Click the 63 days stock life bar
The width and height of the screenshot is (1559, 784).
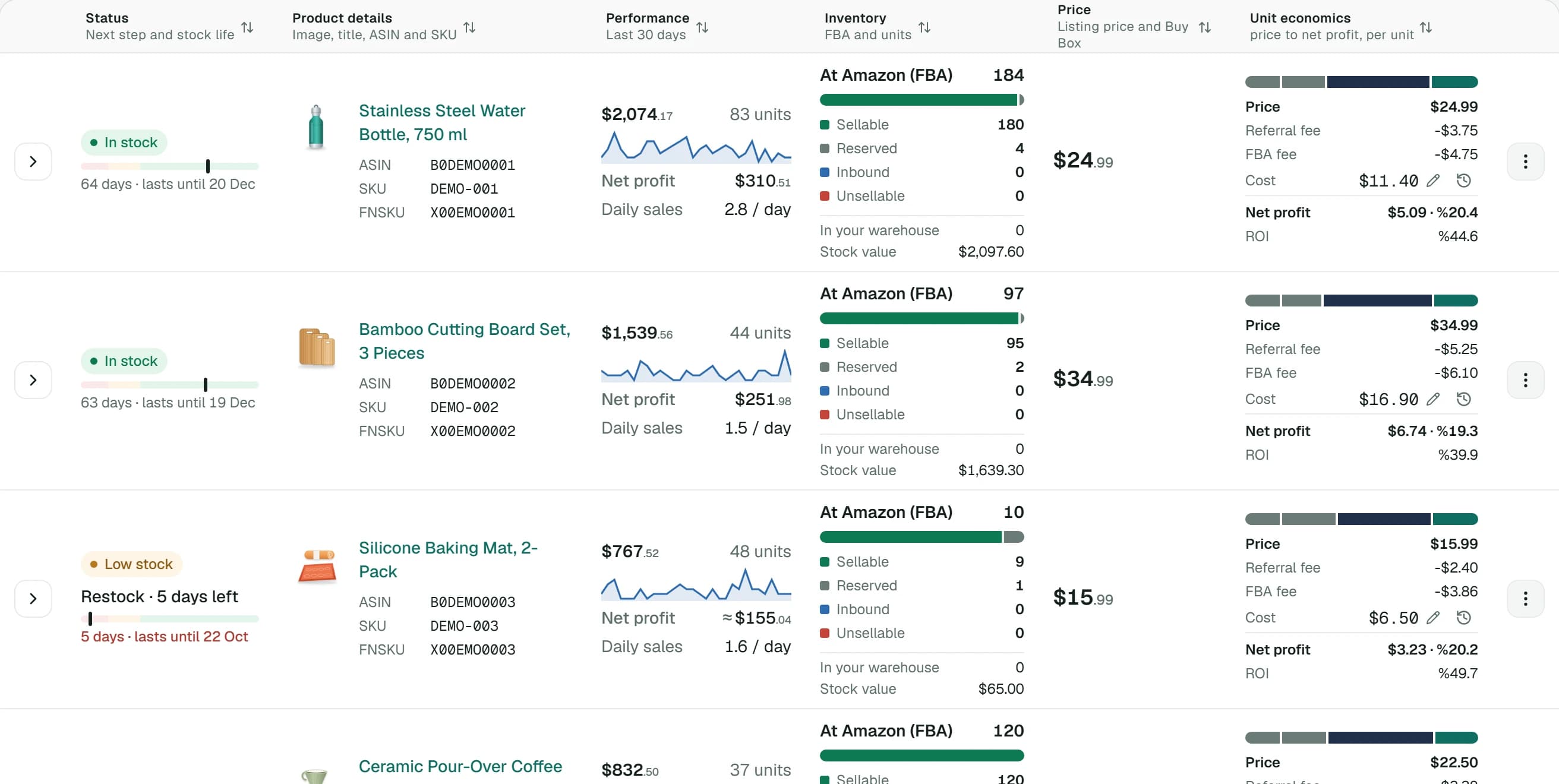[169, 384]
